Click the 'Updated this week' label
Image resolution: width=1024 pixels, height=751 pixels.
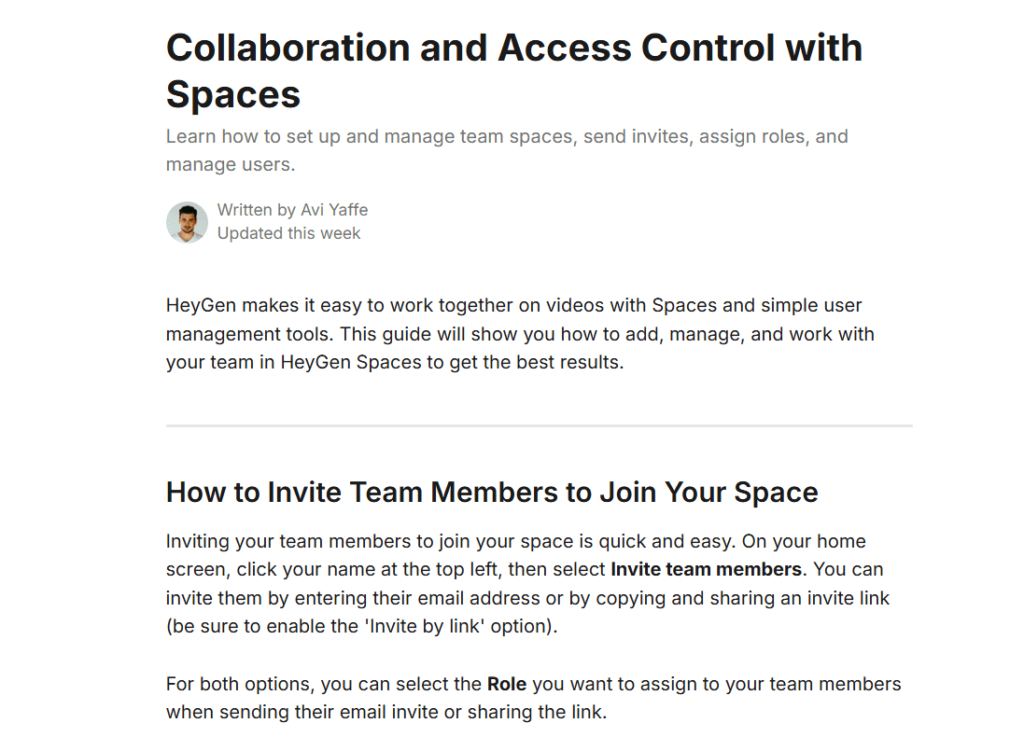click(x=289, y=233)
